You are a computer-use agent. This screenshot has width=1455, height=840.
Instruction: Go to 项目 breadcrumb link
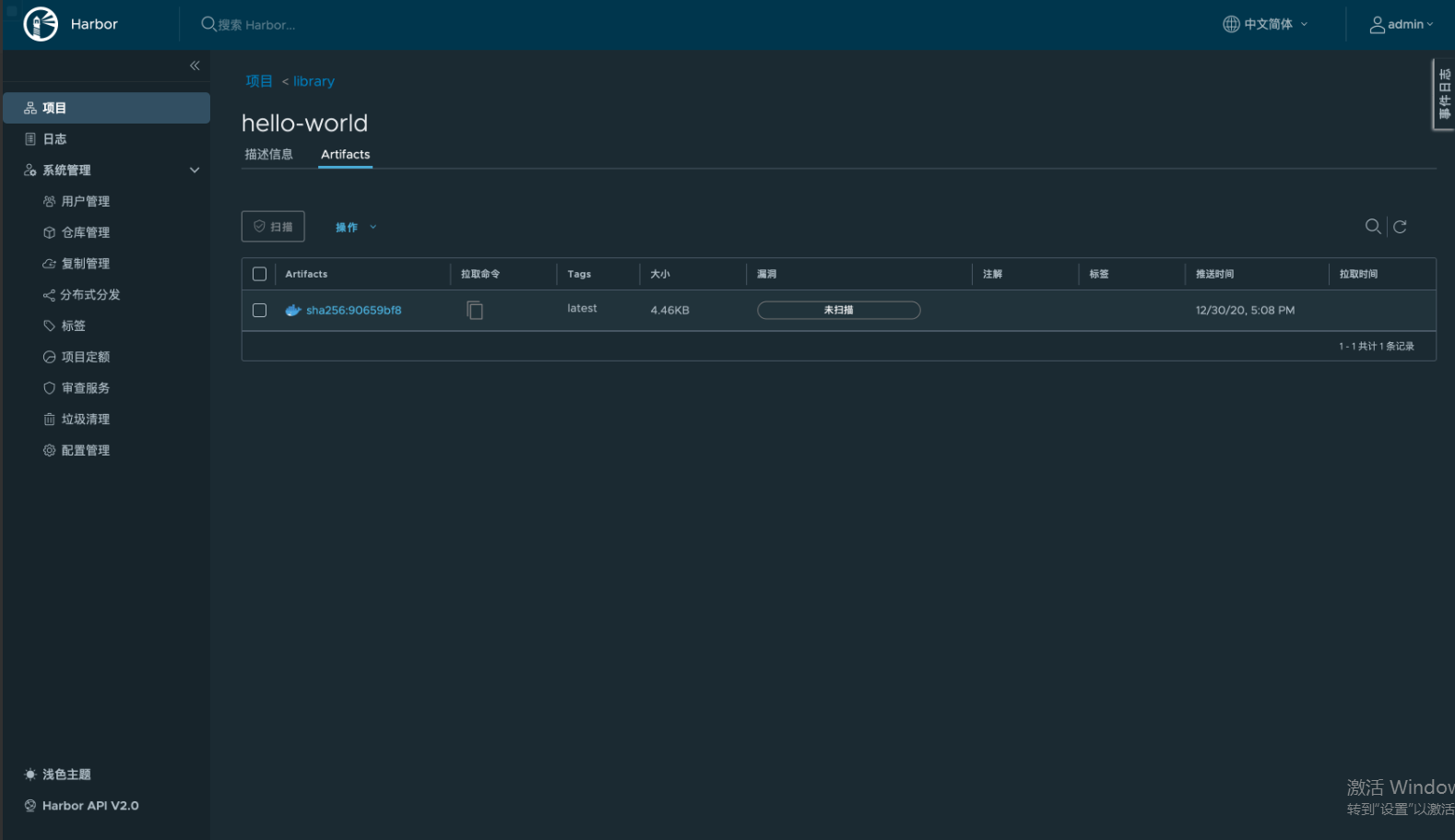259,81
